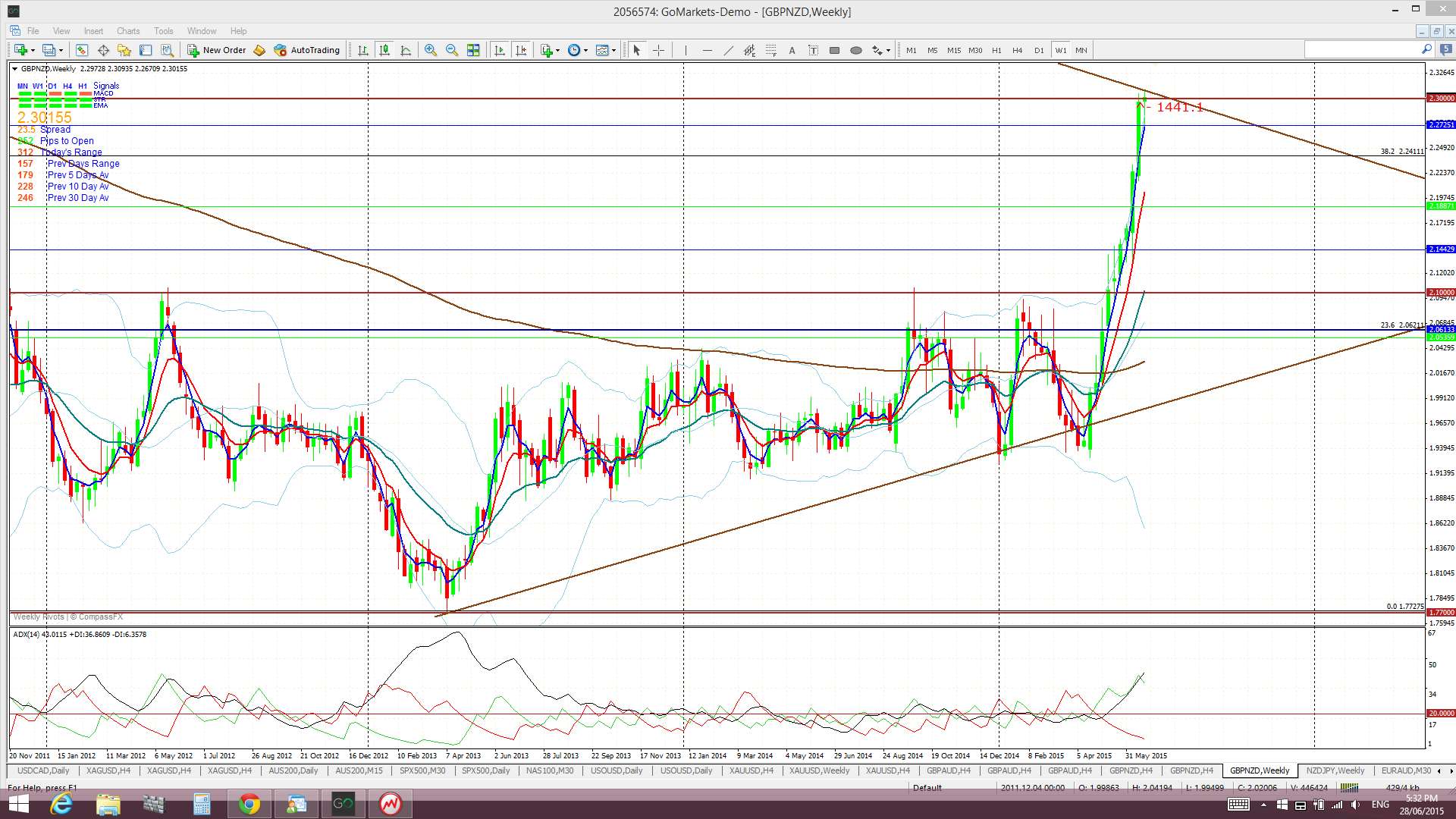Click the New Order button

coord(217,50)
